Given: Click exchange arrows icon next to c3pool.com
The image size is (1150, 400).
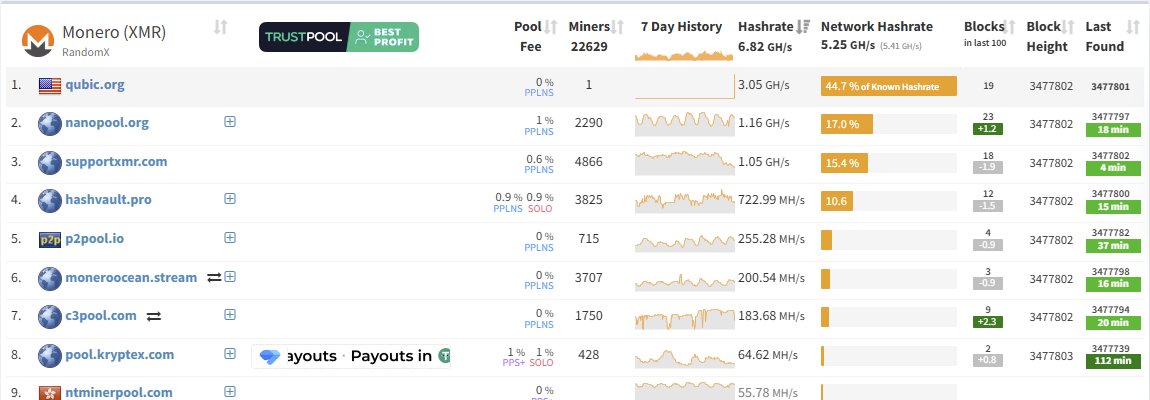Looking at the screenshot, I should click(x=154, y=316).
